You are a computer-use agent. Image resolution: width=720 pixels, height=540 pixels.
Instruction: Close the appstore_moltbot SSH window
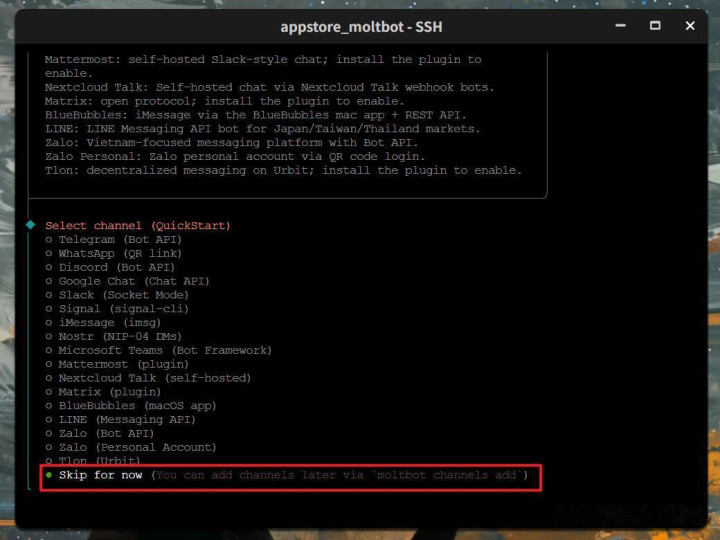(690, 26)
